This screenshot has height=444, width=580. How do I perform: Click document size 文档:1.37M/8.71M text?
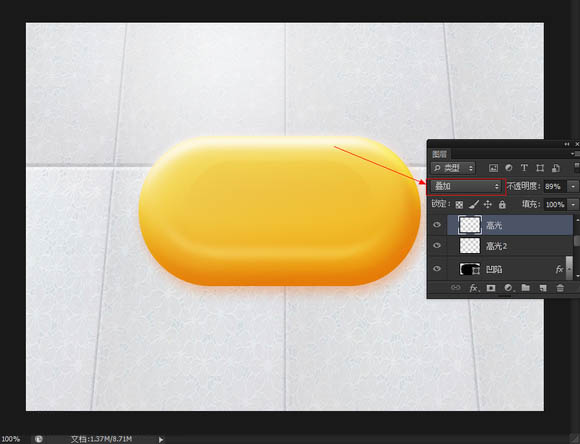101,439
